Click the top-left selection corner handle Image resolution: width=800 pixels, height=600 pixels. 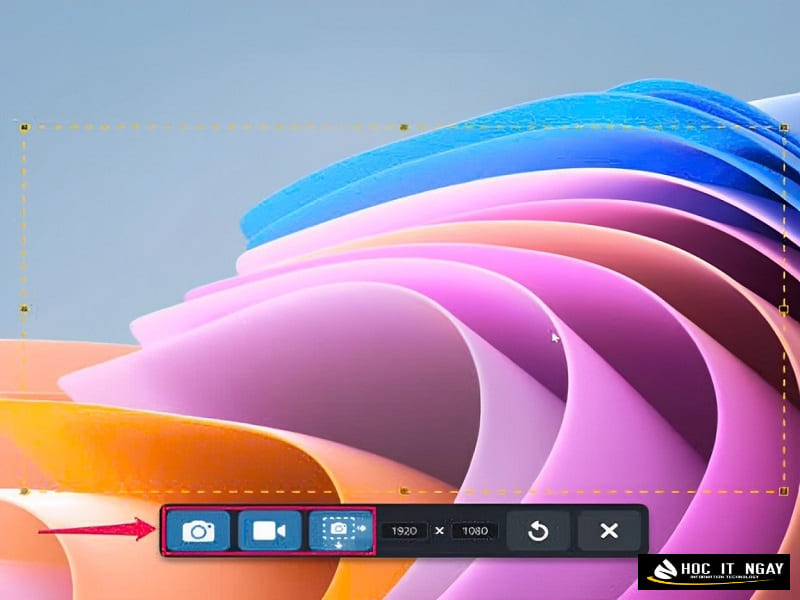(24, 127)
